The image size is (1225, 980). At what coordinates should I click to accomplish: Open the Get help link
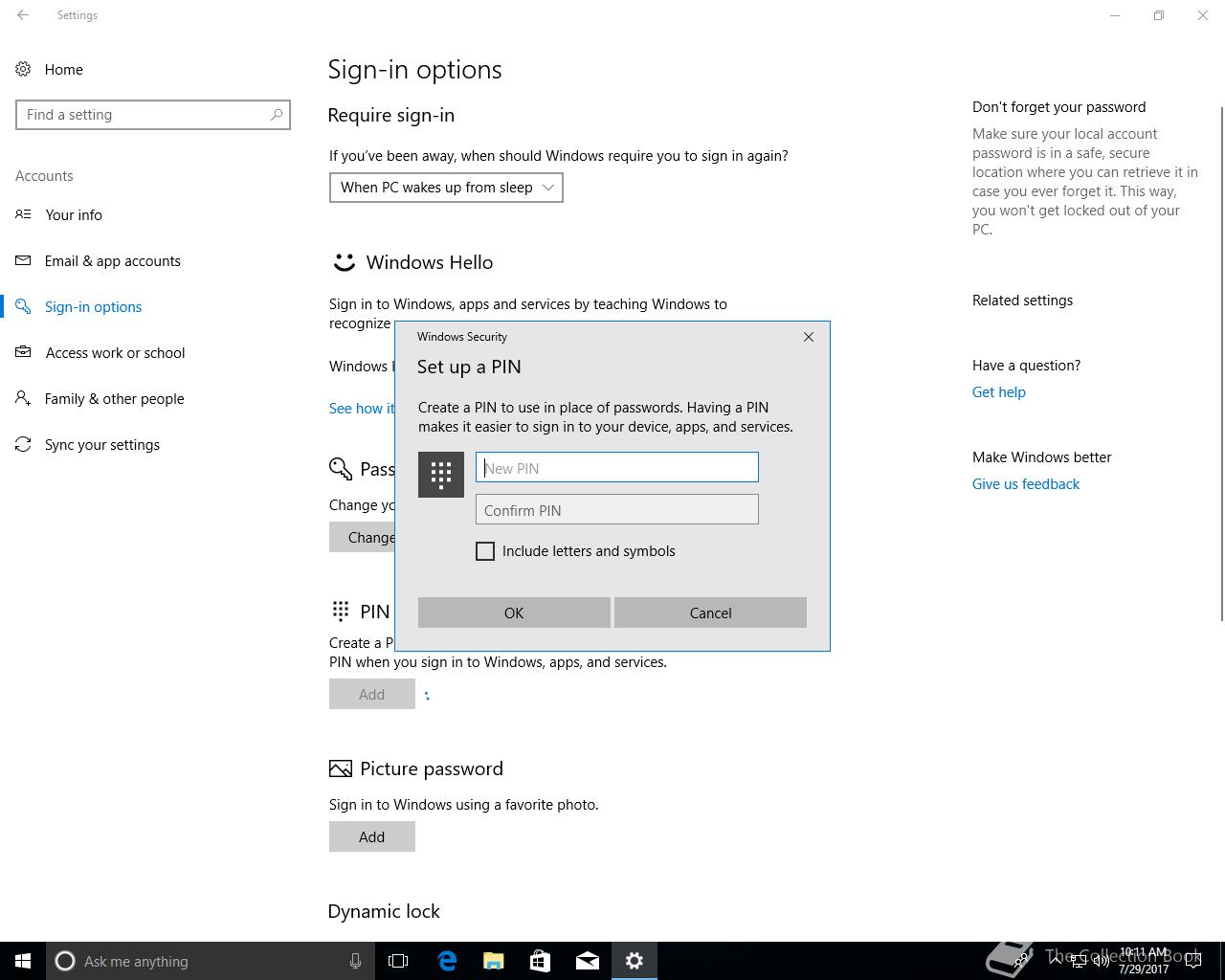pyautogui.click(x=998, y=392)
